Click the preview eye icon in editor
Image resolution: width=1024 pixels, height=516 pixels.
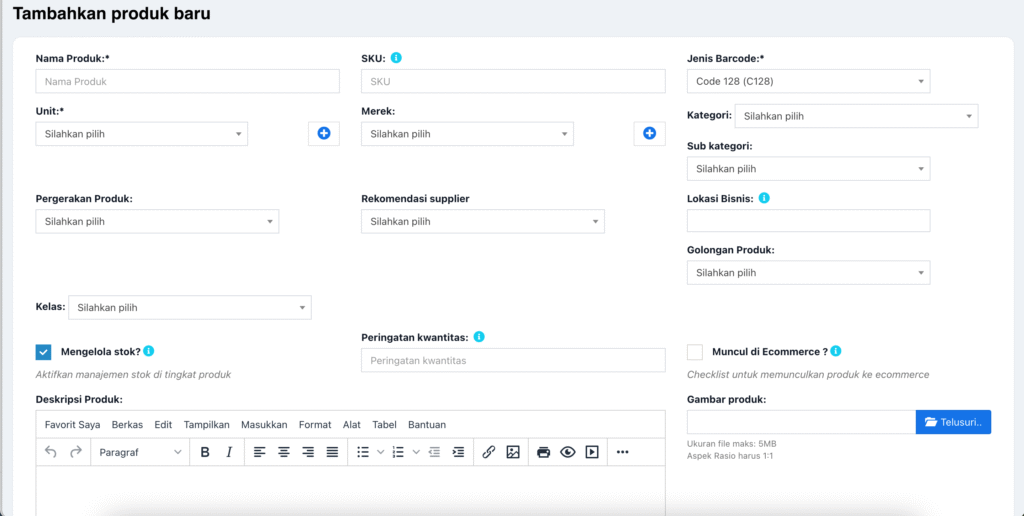point(568,452)
